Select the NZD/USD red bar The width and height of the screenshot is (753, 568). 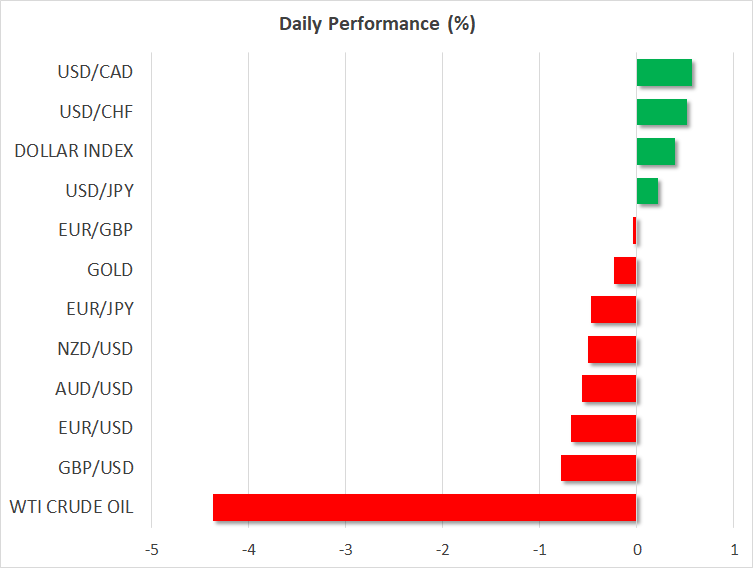tap(612, 349)
